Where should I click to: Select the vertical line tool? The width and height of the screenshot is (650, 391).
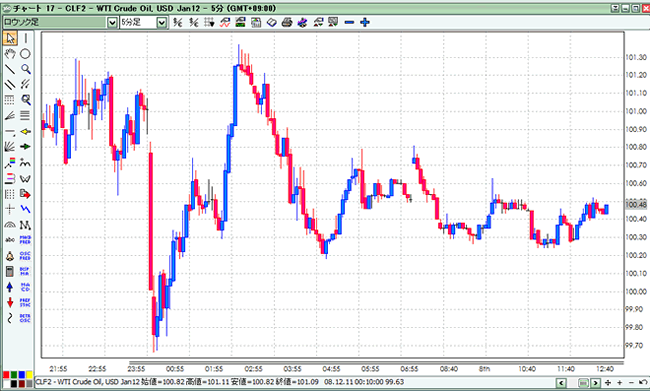26,38
